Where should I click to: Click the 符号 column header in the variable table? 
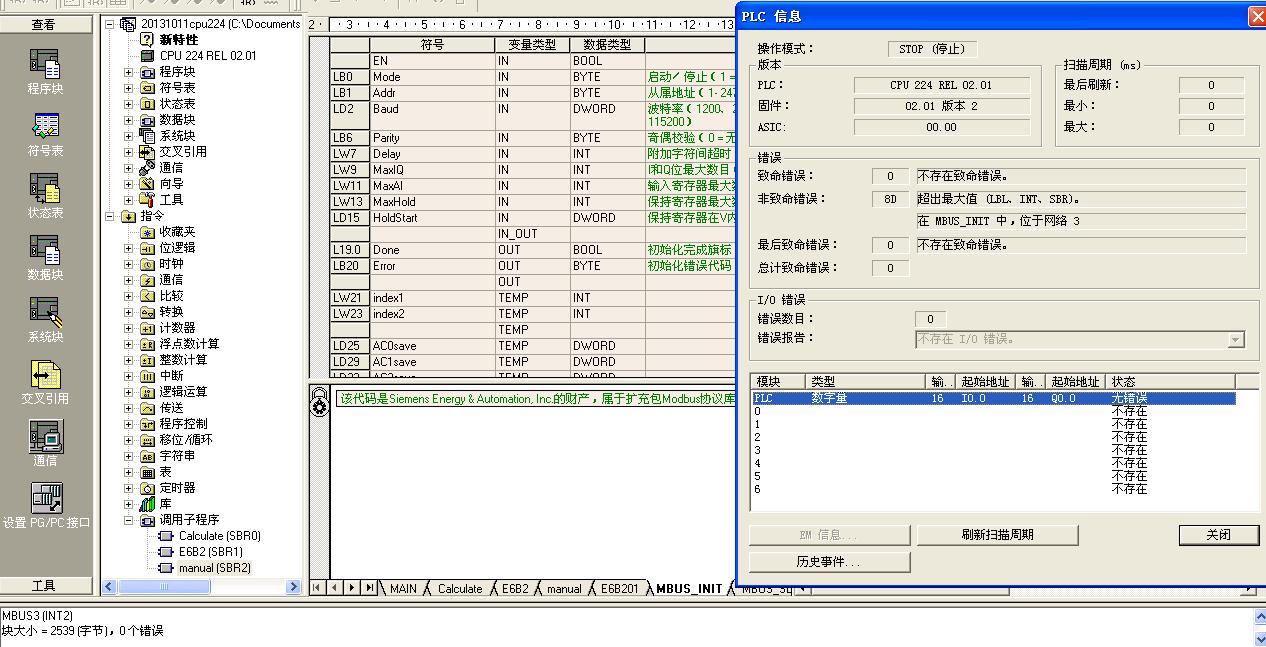[x=432, y=45]
